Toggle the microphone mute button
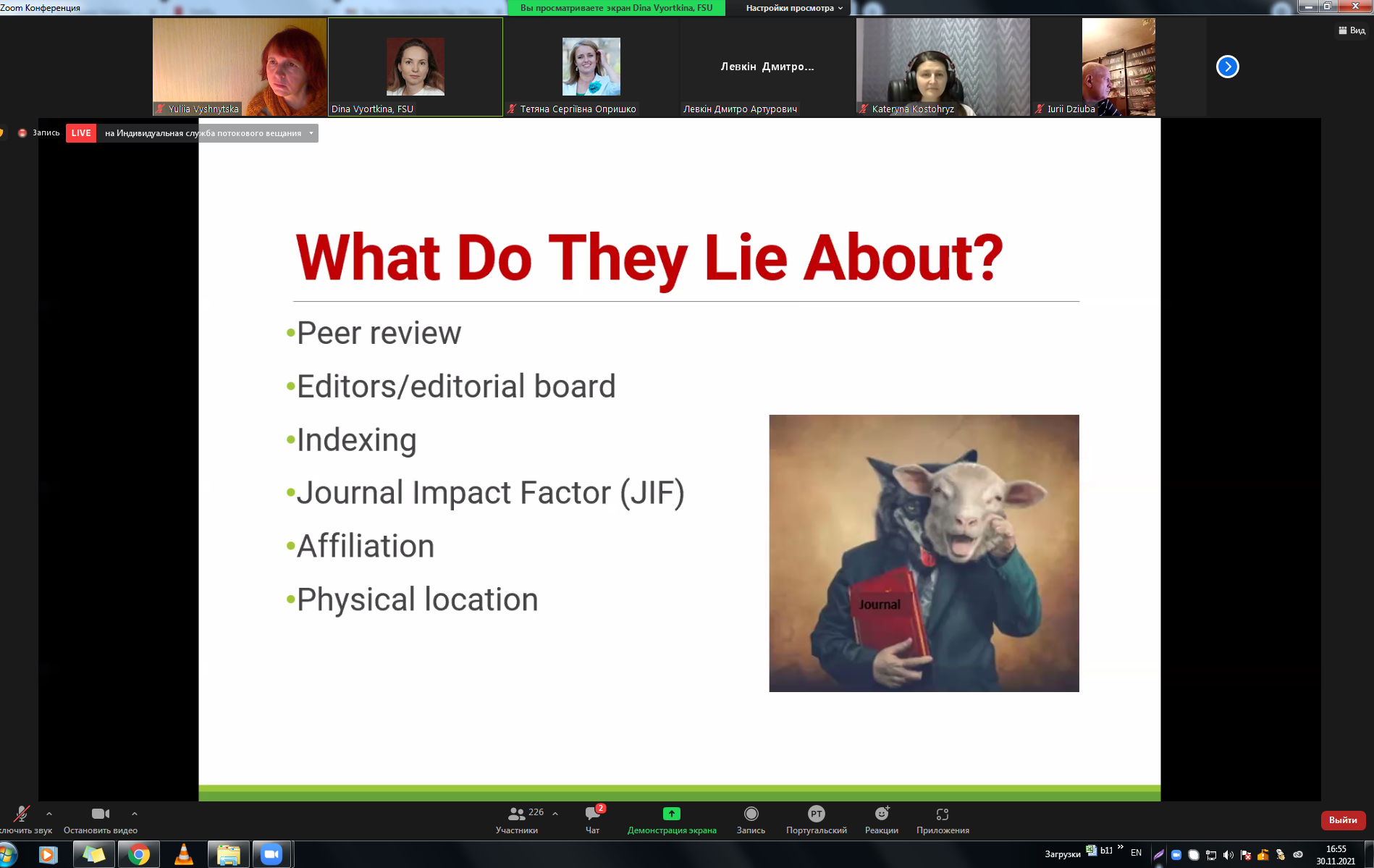 click(22, 814)
